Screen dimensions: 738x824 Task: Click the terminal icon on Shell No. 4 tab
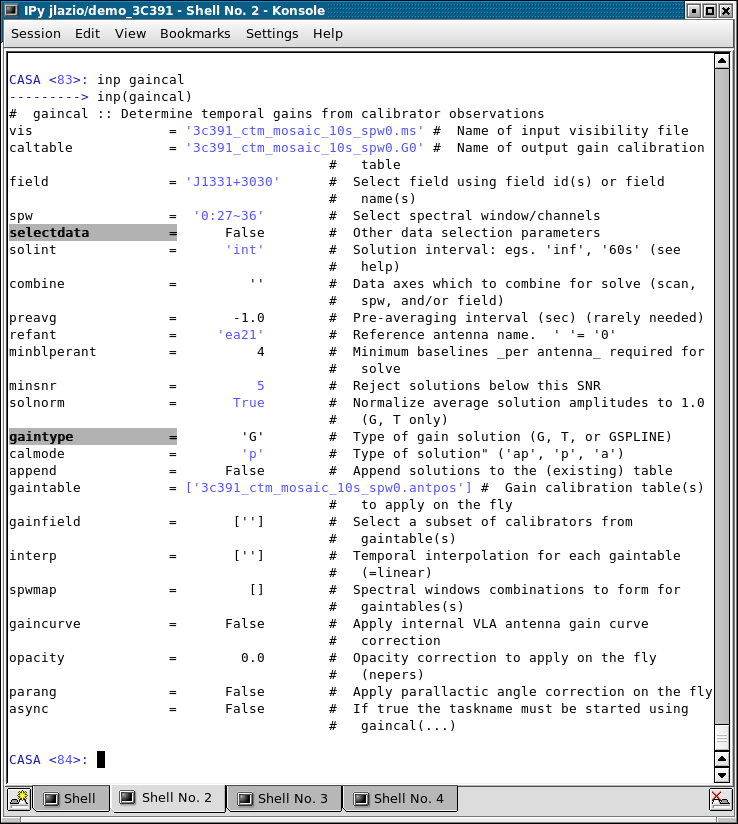(x=361, y=799)
